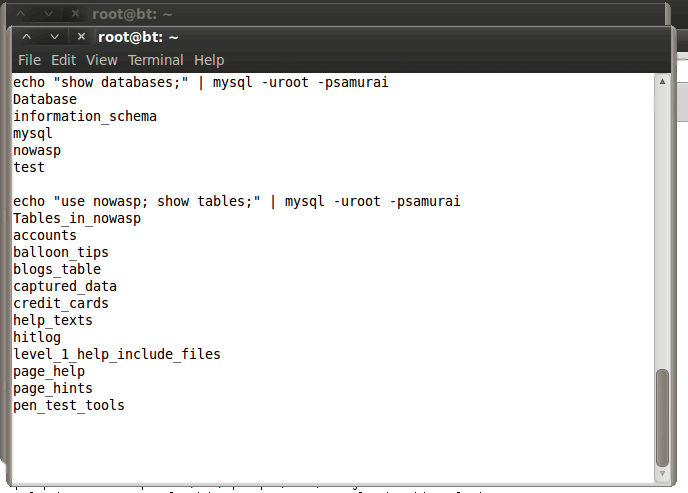
Task: Click the down-arrow minimize button of front terminal
Action: pos(54,37)
